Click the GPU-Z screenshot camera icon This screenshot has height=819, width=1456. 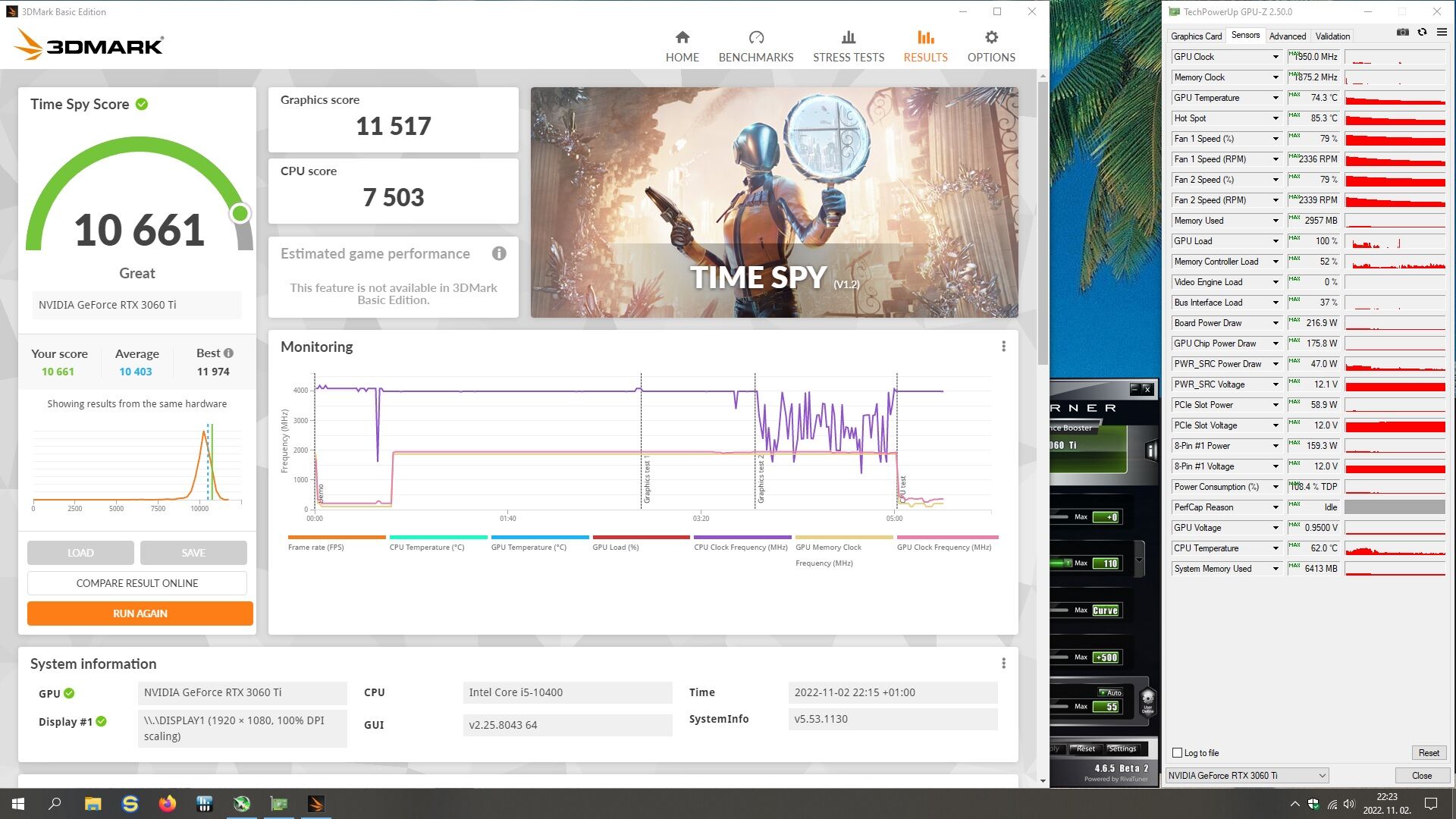(x=1402, y=32)
